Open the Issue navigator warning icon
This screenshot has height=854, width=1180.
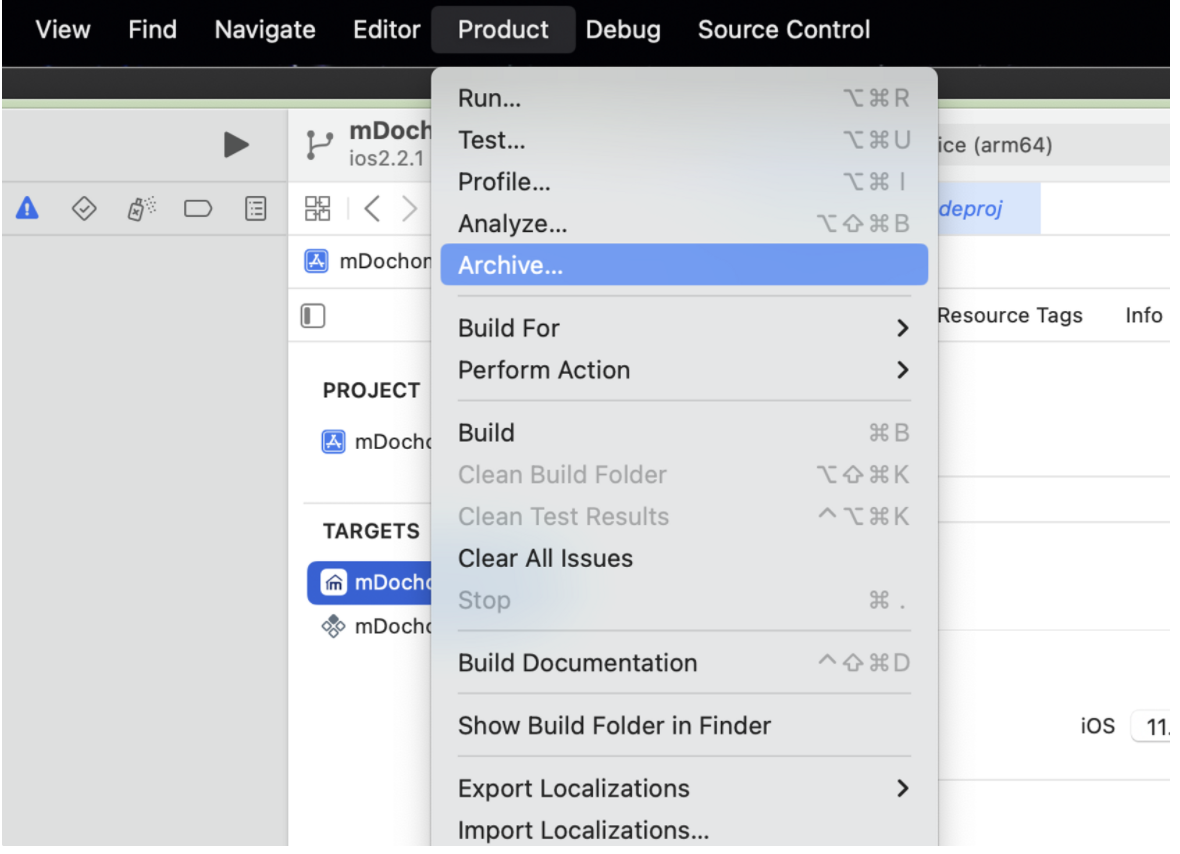coord(27,208)
